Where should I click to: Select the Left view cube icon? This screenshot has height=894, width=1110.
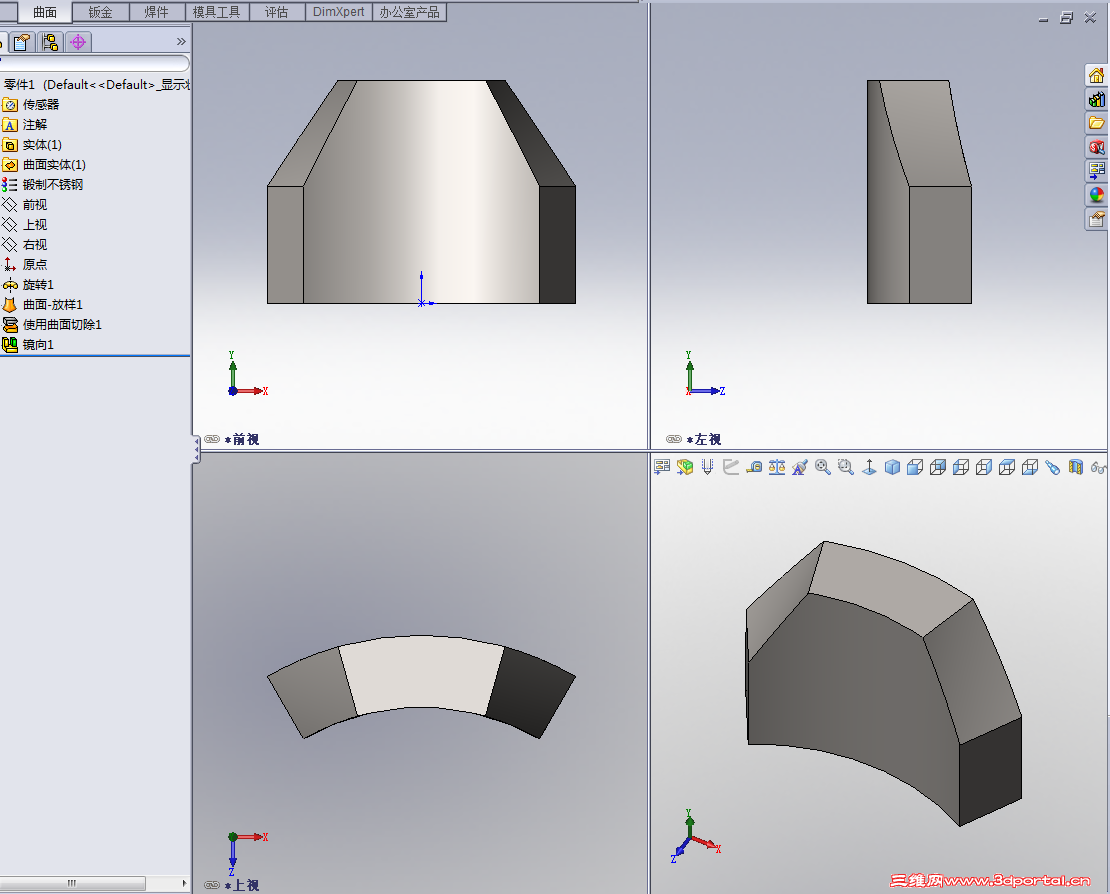pos(961,467)
